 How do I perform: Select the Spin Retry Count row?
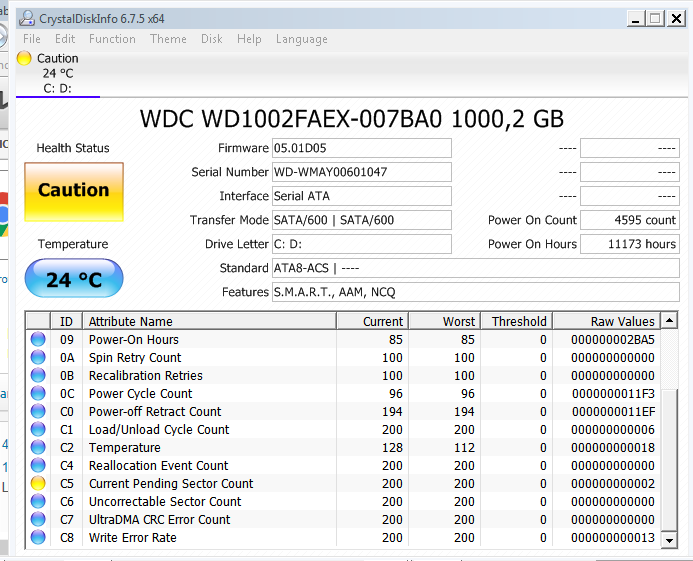(343, 357)
